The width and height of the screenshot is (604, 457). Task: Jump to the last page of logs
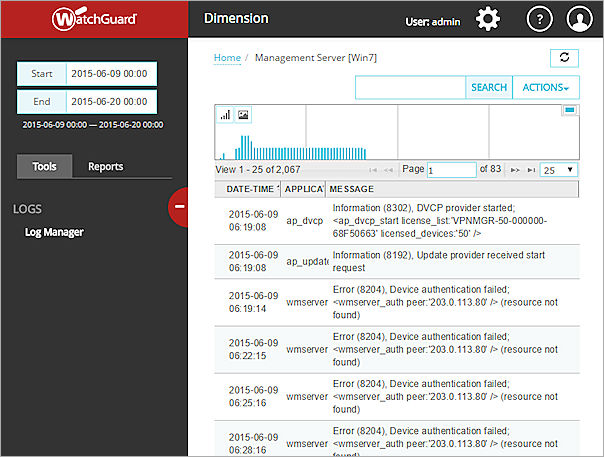click(530, 171)
